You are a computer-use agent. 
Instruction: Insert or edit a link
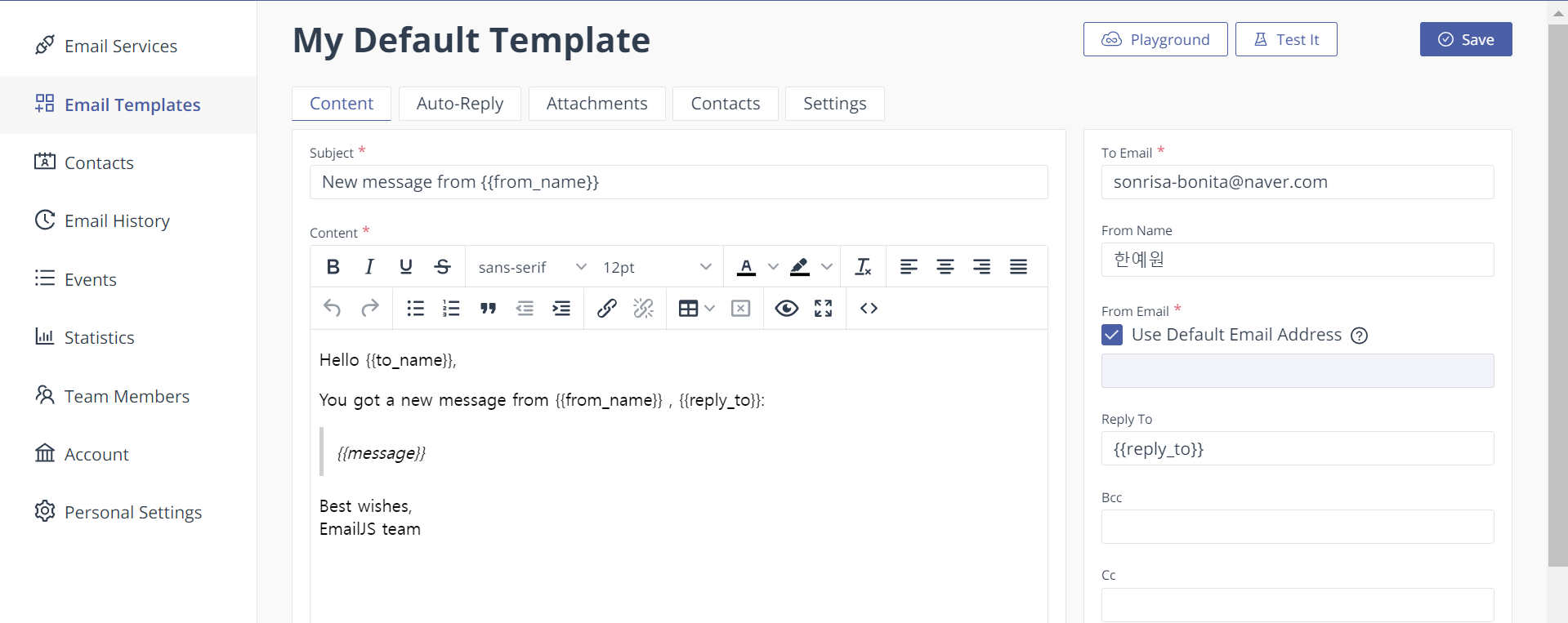point(607,308)
